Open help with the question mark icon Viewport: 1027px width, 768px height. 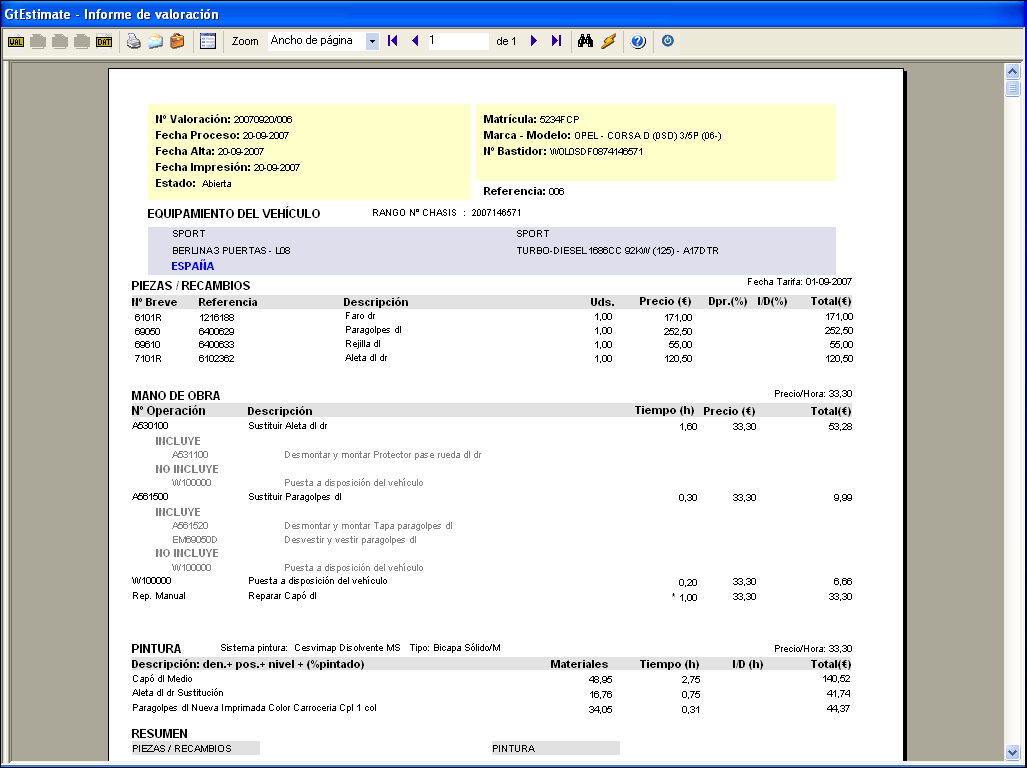click(x=639, y=41)
